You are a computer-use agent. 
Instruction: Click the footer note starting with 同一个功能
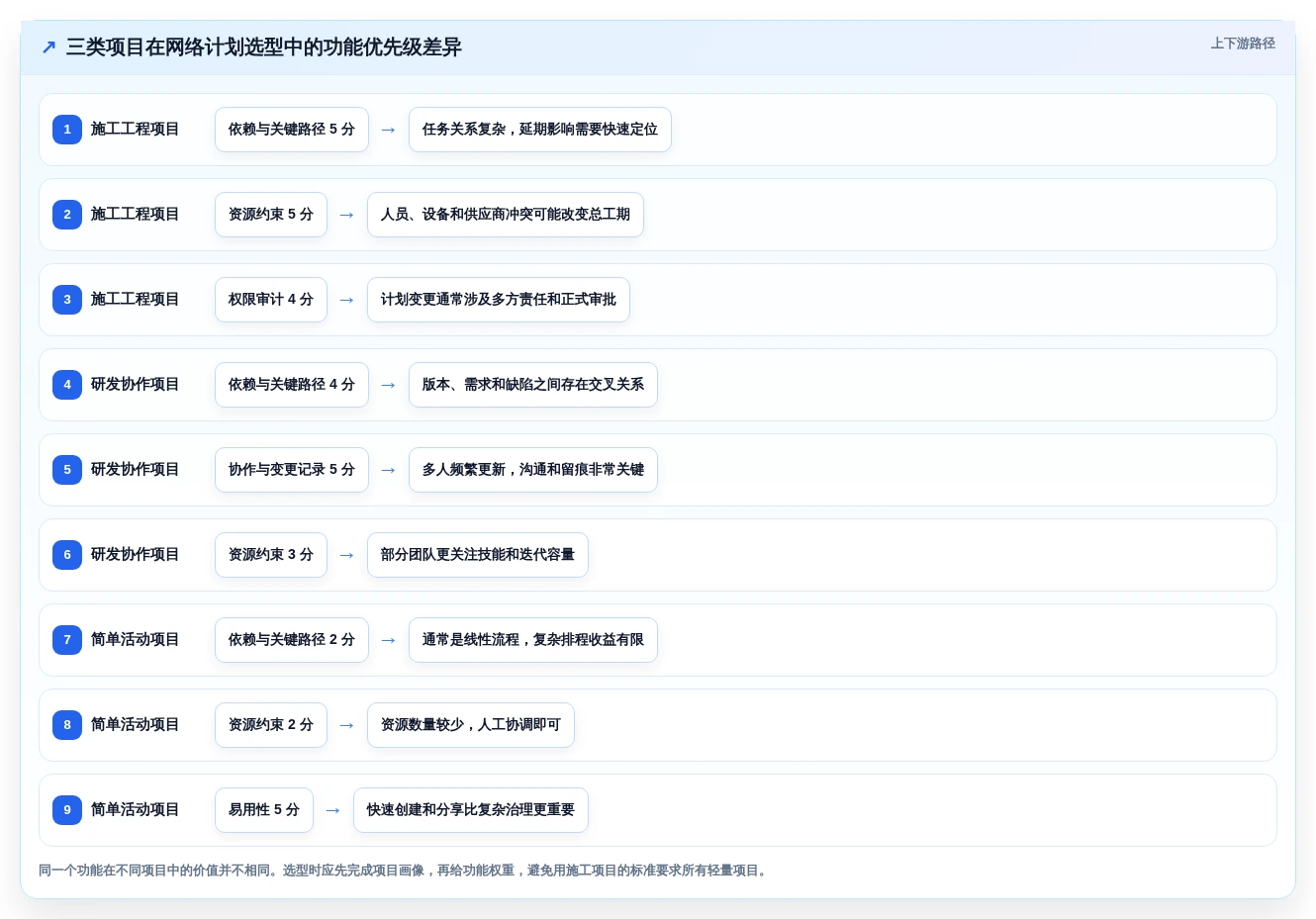[x=404, y=871]
